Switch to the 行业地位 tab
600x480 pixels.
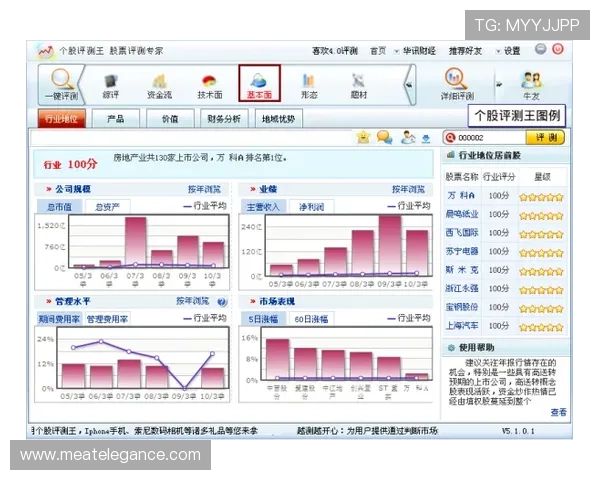click(x=62, y=118)
